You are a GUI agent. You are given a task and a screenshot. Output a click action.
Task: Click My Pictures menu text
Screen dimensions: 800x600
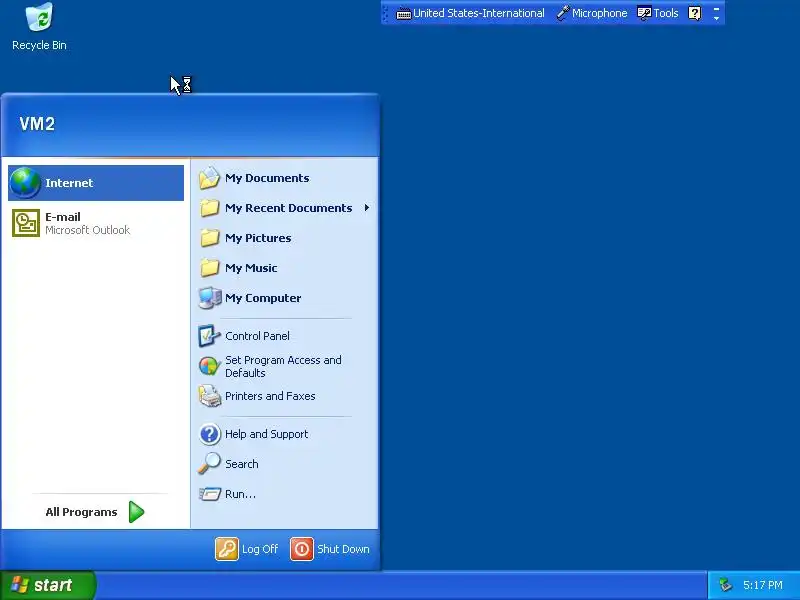coord(258,238)
